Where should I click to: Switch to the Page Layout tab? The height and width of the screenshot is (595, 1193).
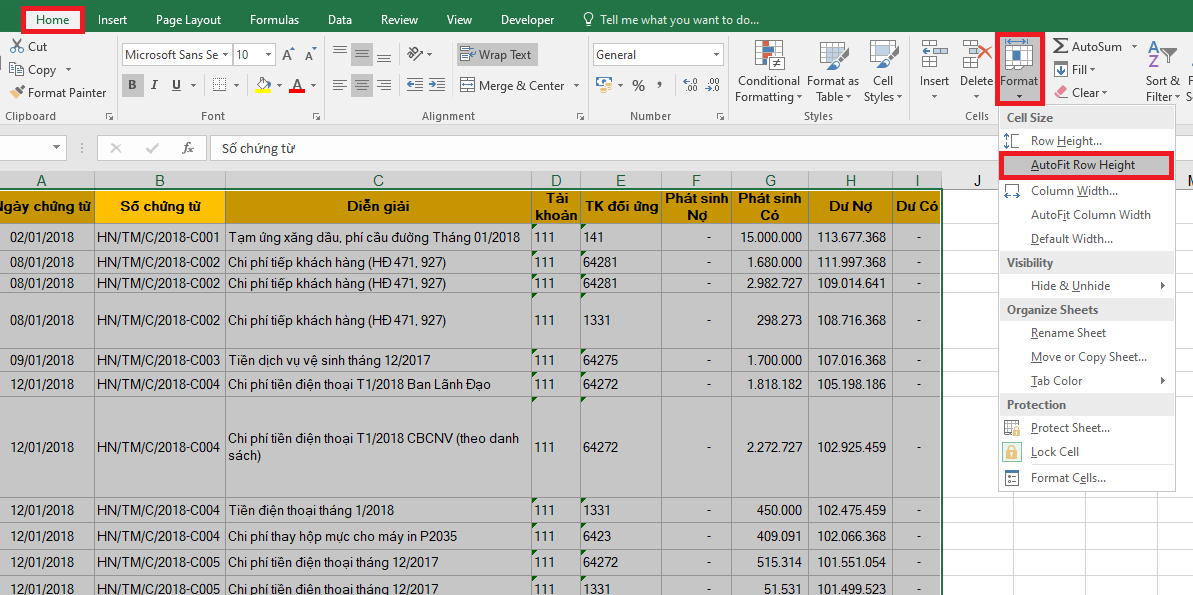[189, 20]
